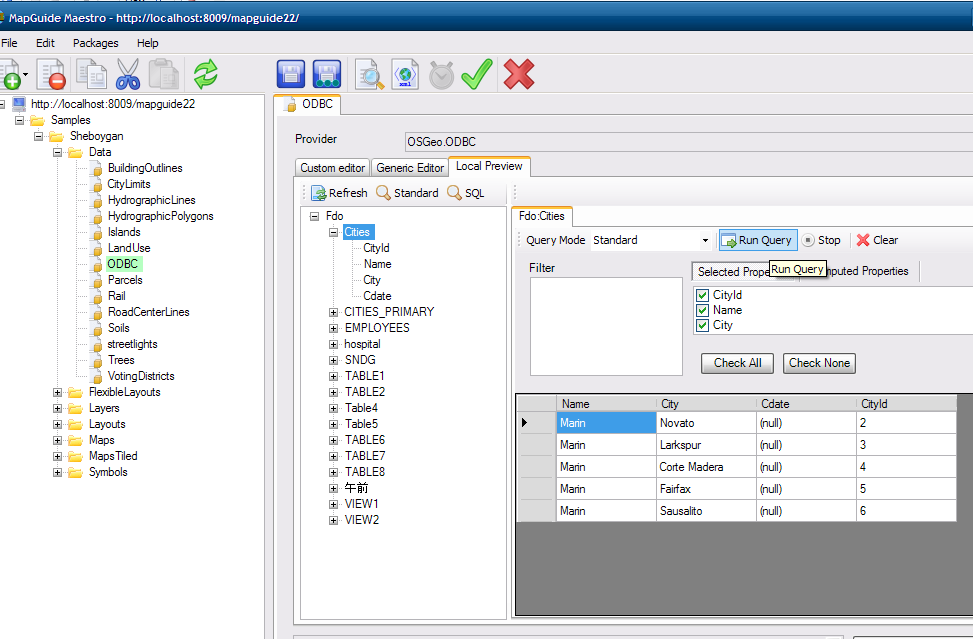Click the preview document magnifier icon
Image resolution: width=973 pixels, height=639 pixels.
click(369, 74)
